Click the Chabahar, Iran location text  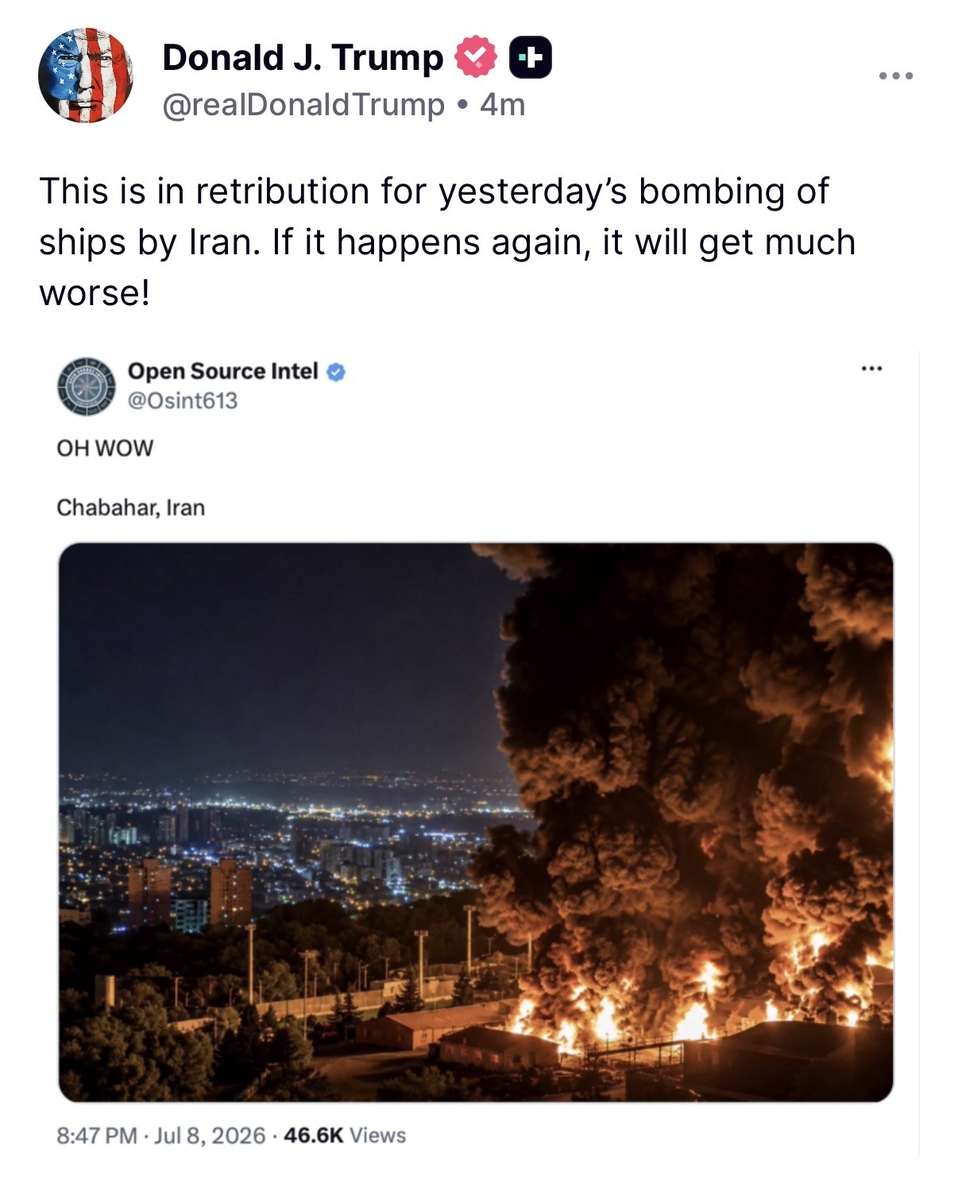[131, 507]
